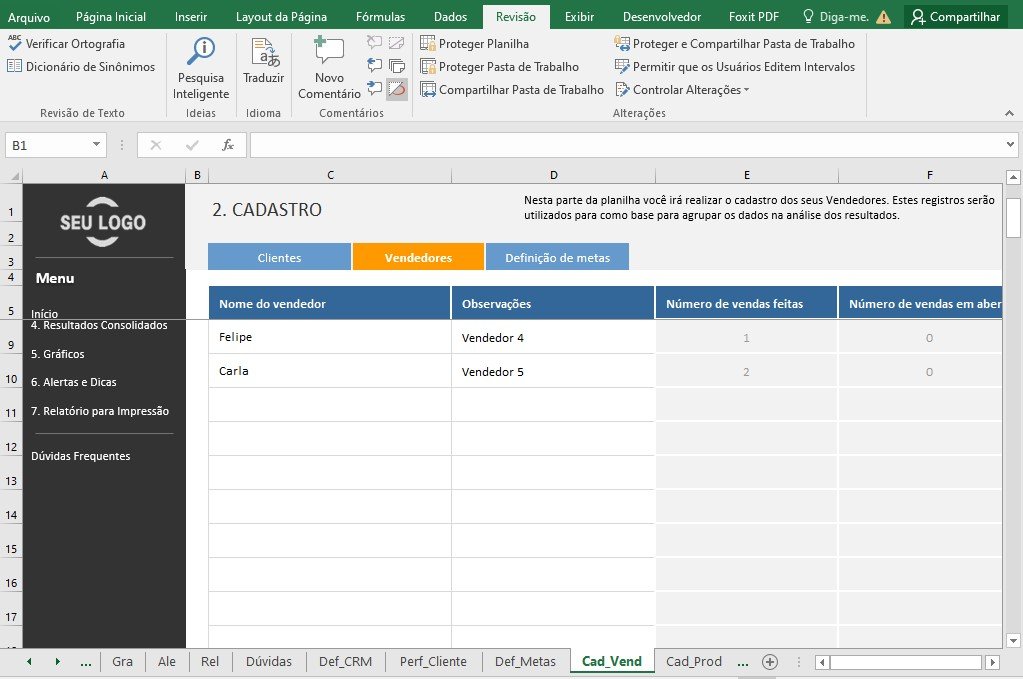
Task: Add a Novo Comentário
Action: 329,68
